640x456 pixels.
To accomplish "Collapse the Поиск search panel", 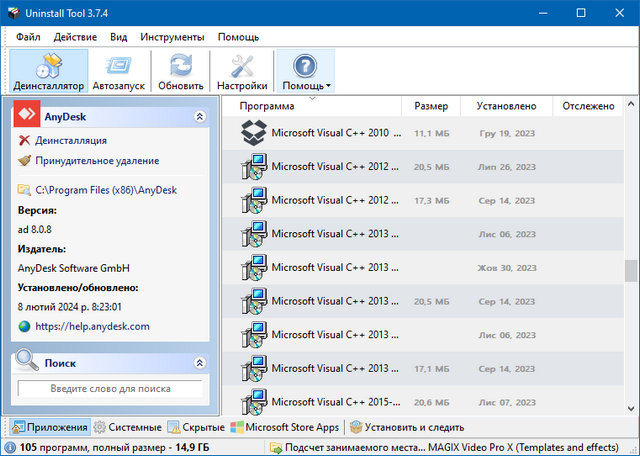I will pos(199,363).
